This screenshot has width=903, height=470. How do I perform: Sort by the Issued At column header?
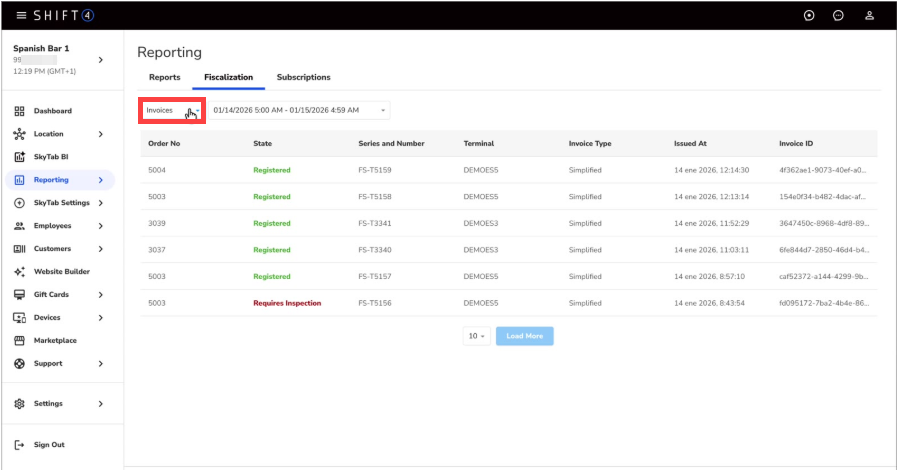pyautogui.click(x=691, y=143)
